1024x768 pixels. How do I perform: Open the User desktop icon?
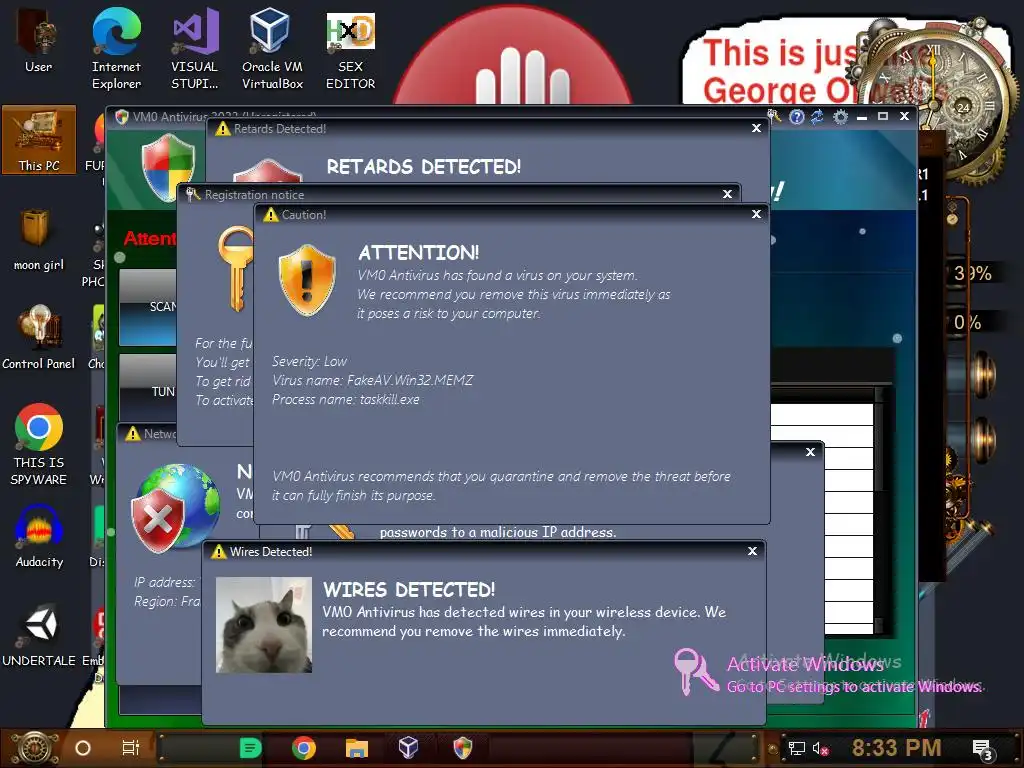coord(38,39)
